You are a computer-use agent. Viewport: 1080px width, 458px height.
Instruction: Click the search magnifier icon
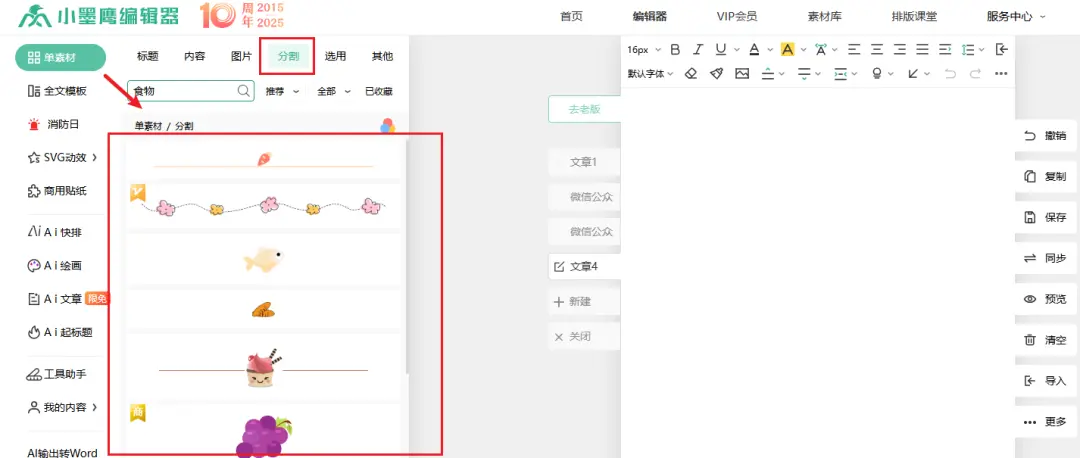(x=244, y=90)
